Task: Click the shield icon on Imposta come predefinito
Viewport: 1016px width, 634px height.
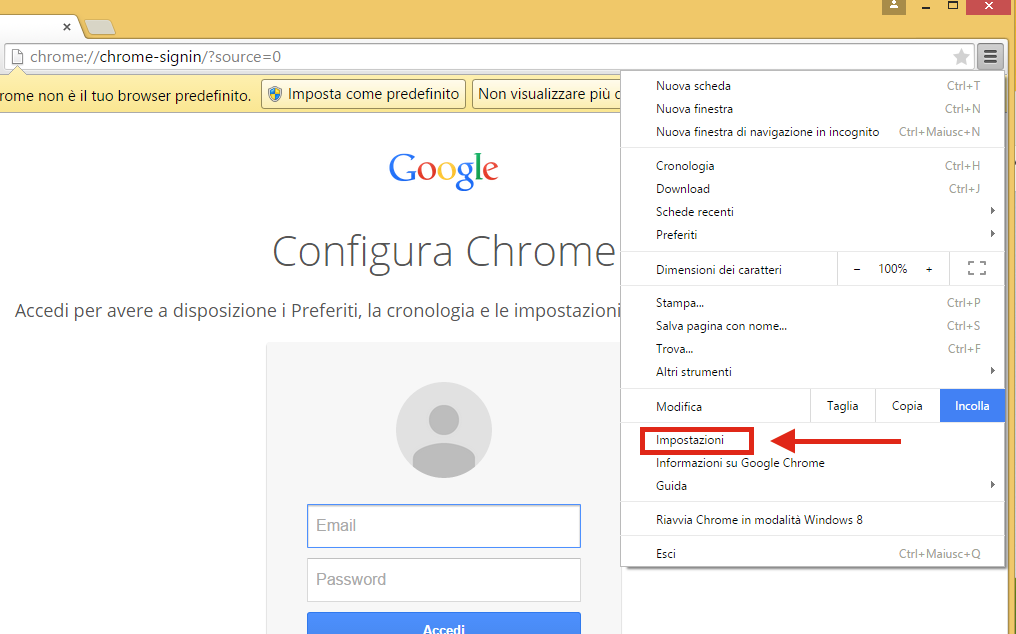Action: point(275,94)
